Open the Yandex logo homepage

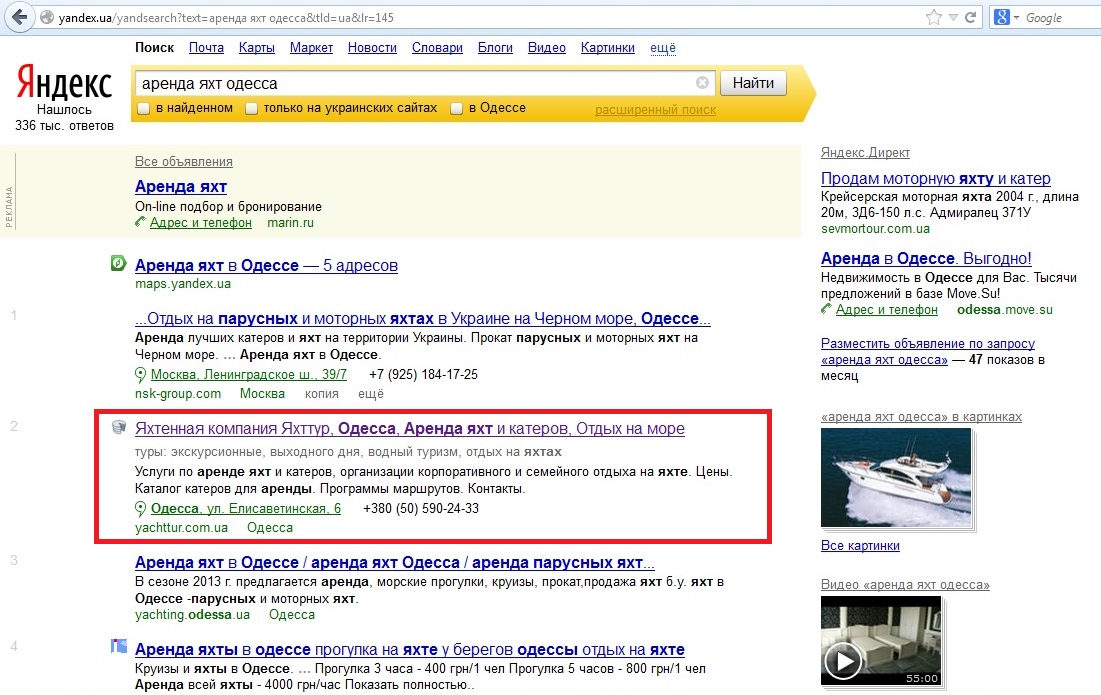[64, 83]
